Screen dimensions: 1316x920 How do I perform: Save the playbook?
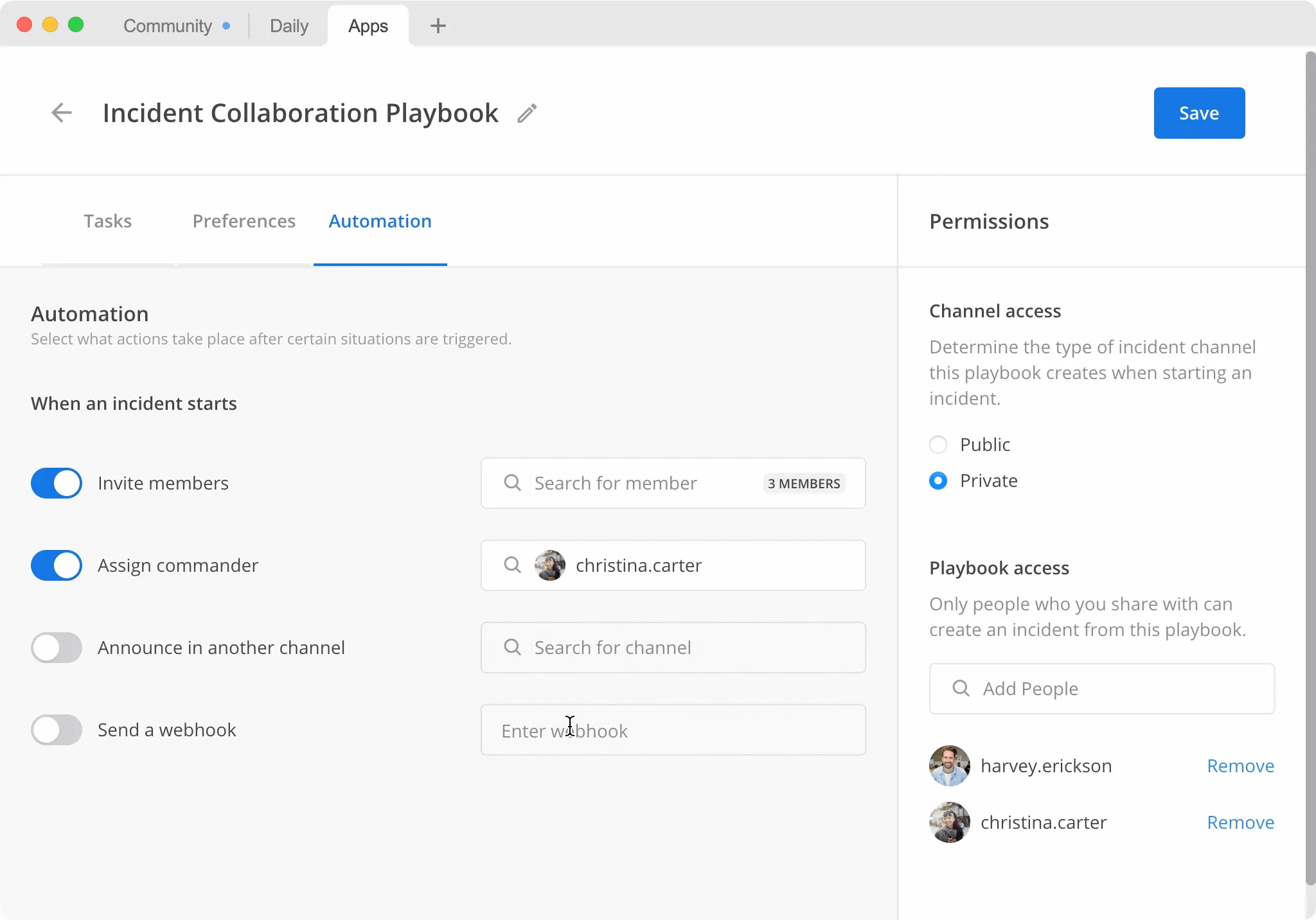[1199, 113]
